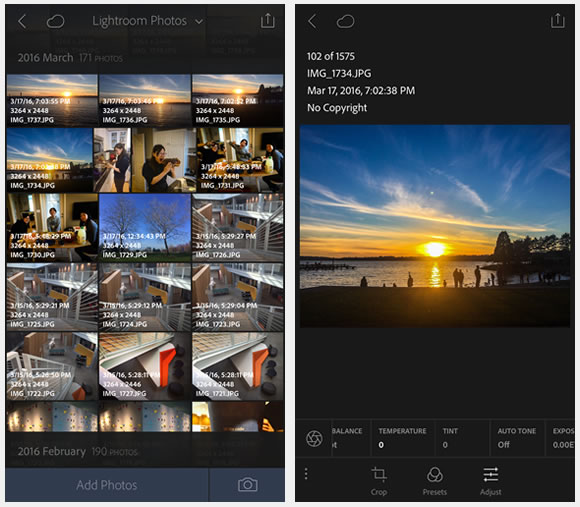The image size is (580, 507).
Task: Open the camera from the Add Photos bar
Action: (x=247, y=485)
